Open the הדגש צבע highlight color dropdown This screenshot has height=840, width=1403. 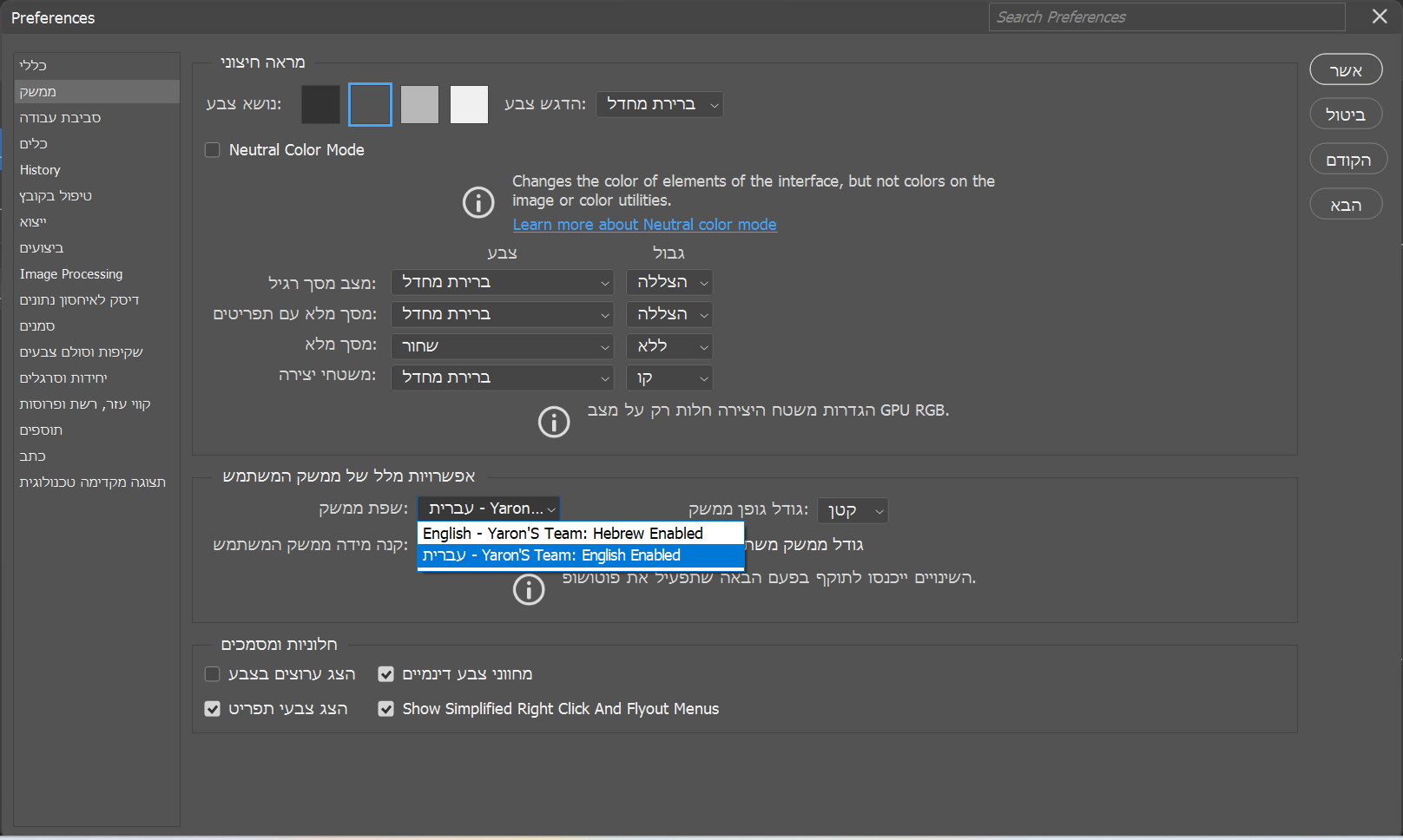660,104
